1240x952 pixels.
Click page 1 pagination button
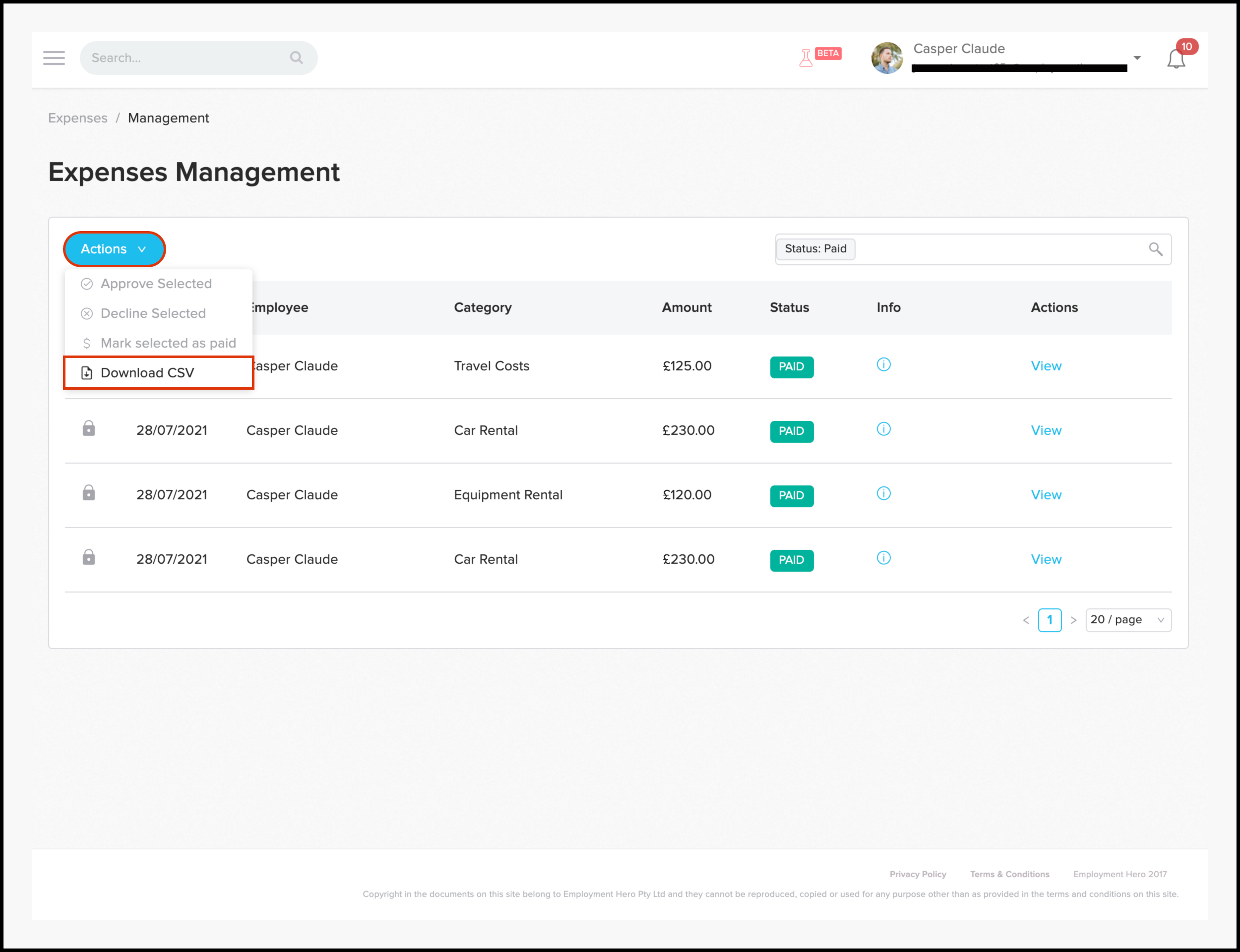click(1050, 620)
